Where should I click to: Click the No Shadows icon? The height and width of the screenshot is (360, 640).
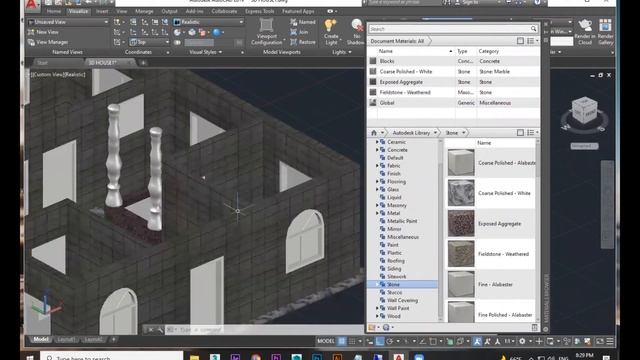(357, 26)
